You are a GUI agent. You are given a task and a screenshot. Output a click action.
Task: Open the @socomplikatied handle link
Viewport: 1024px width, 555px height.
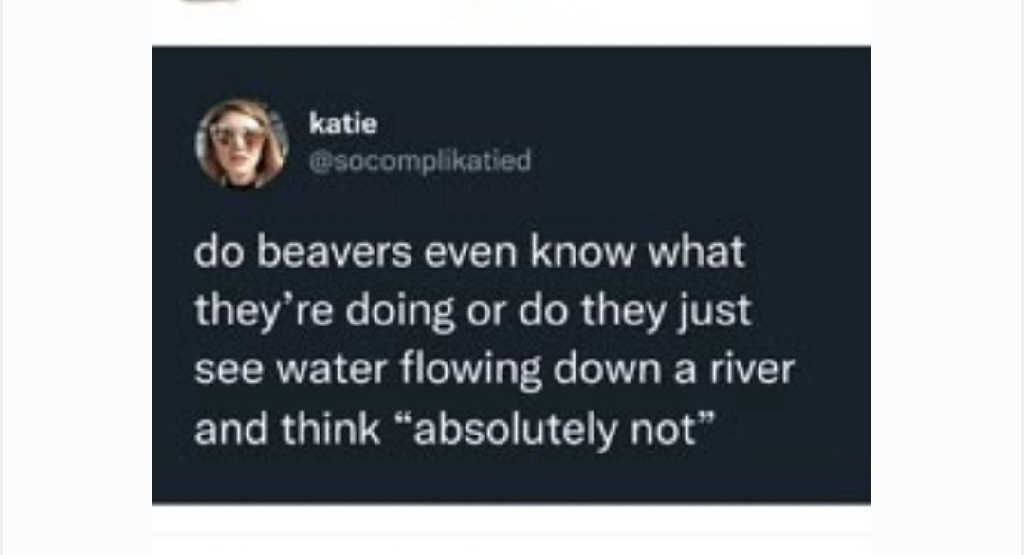click(420, 161)
